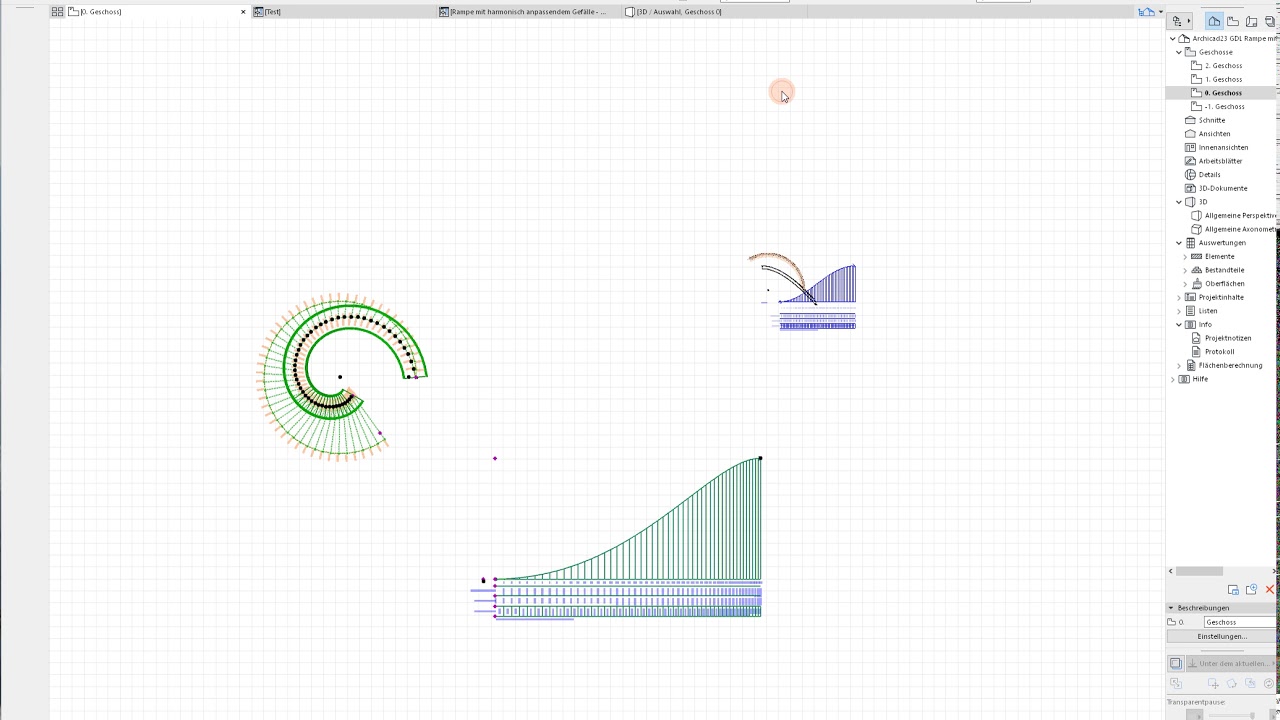Open the navigator project chooser dropdown

(1181, 21)
